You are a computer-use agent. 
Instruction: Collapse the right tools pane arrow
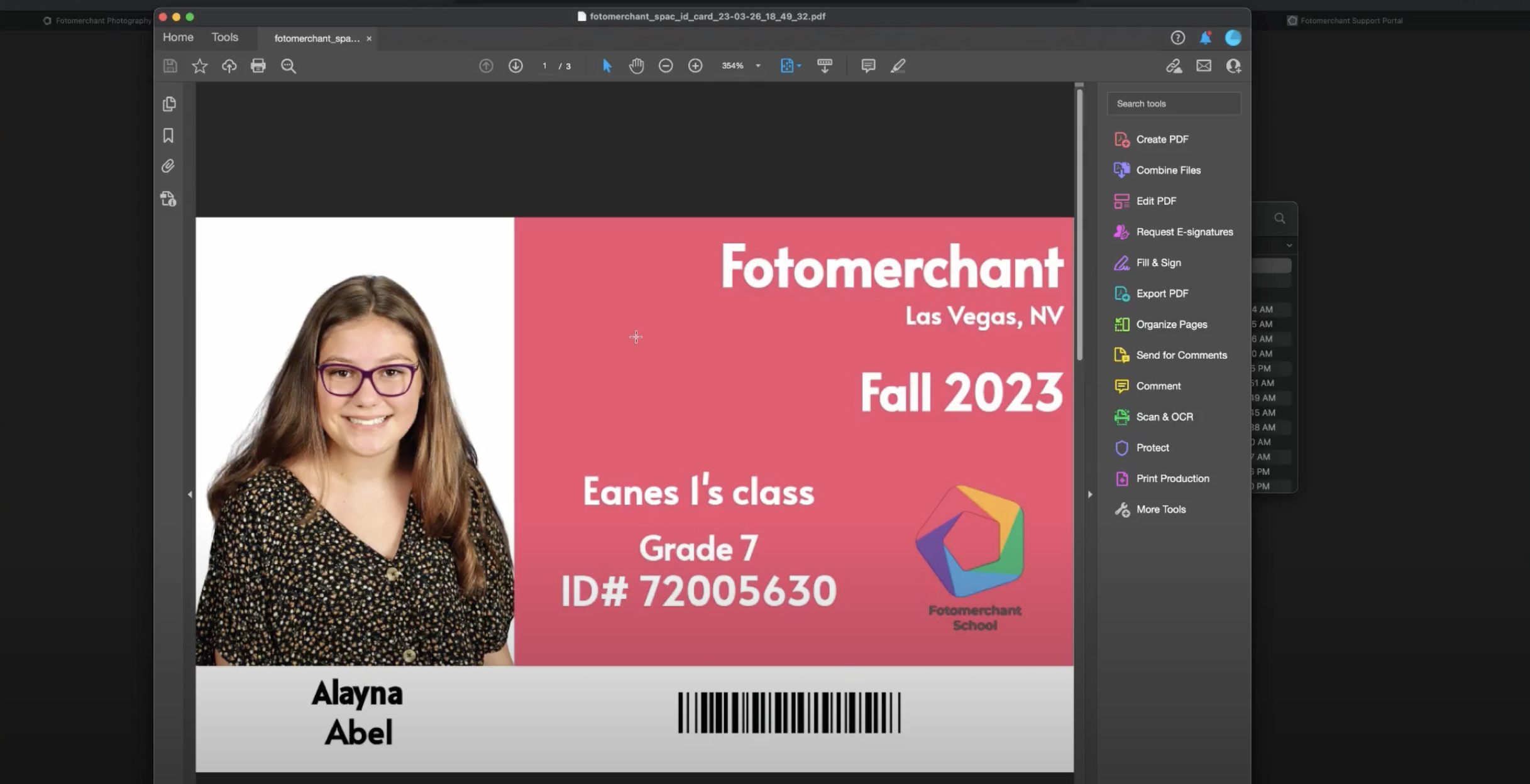[1090, 494]
